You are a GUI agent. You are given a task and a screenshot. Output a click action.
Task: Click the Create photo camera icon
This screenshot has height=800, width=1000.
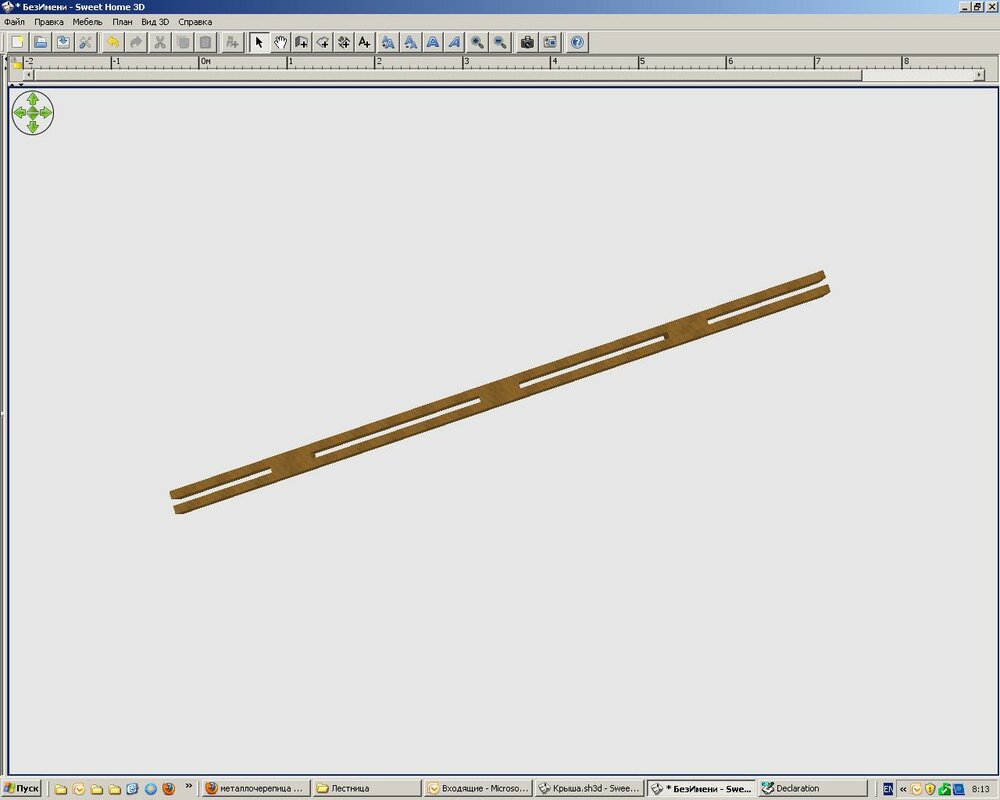point(527,42)
